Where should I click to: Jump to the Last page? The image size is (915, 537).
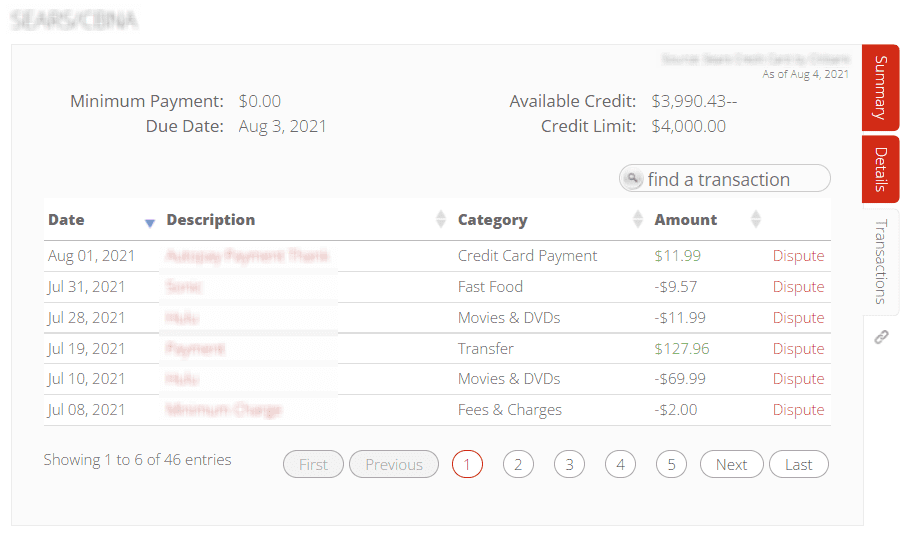tap(798, 464)
